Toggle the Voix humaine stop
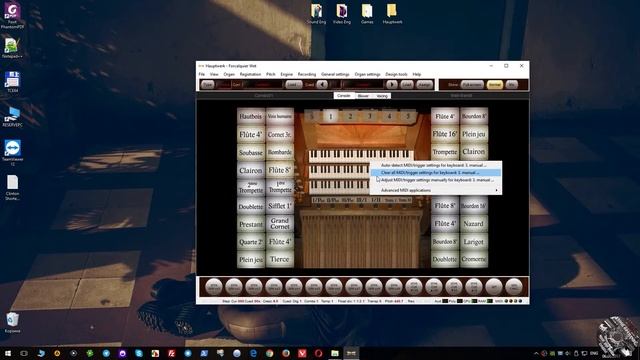The width and height of the screenshot is (640, 360). coord(280,116)
